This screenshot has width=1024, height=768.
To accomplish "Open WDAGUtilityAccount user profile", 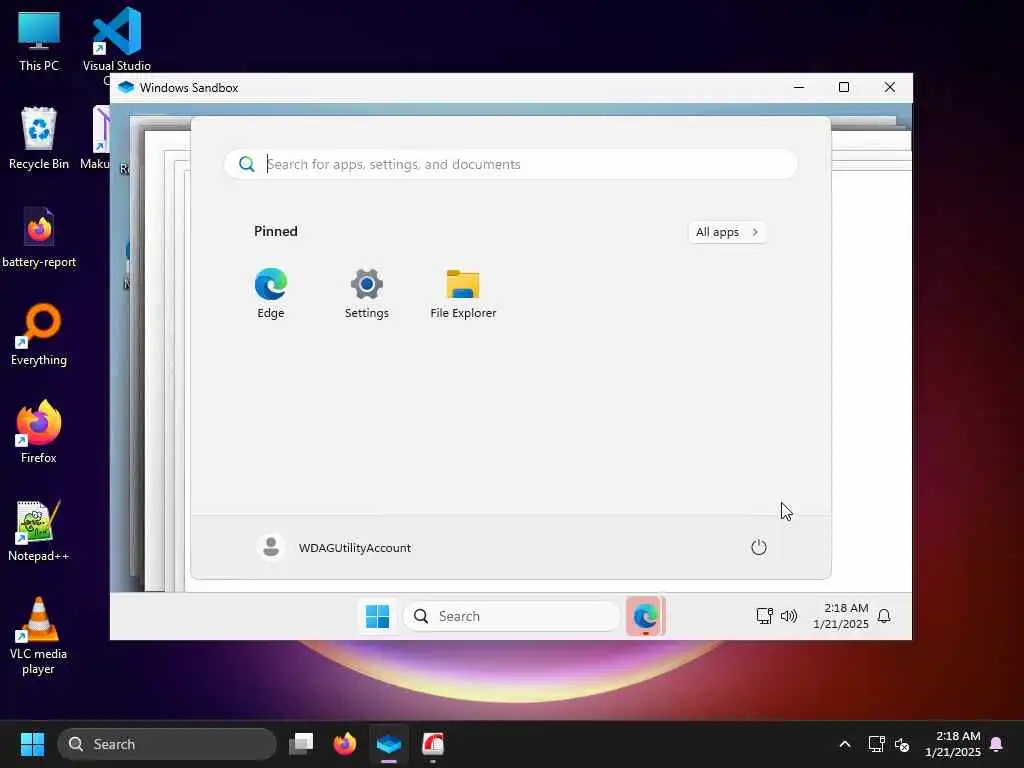I will coord(334,547).
